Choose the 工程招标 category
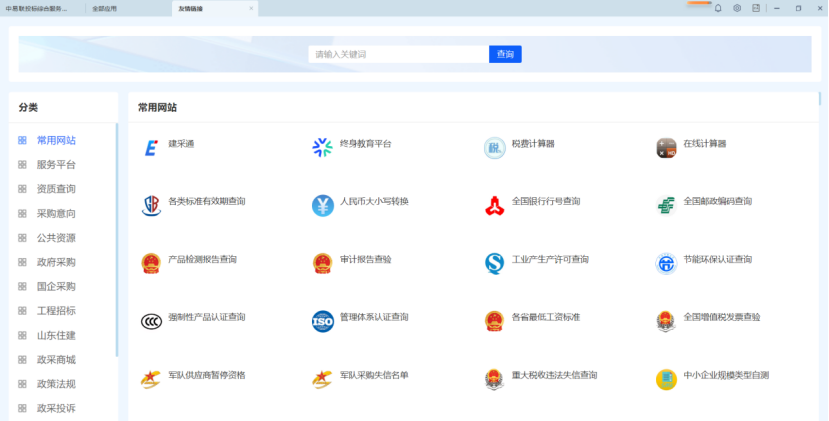Screen dimensions: 829x421 (x=56, y=311)
